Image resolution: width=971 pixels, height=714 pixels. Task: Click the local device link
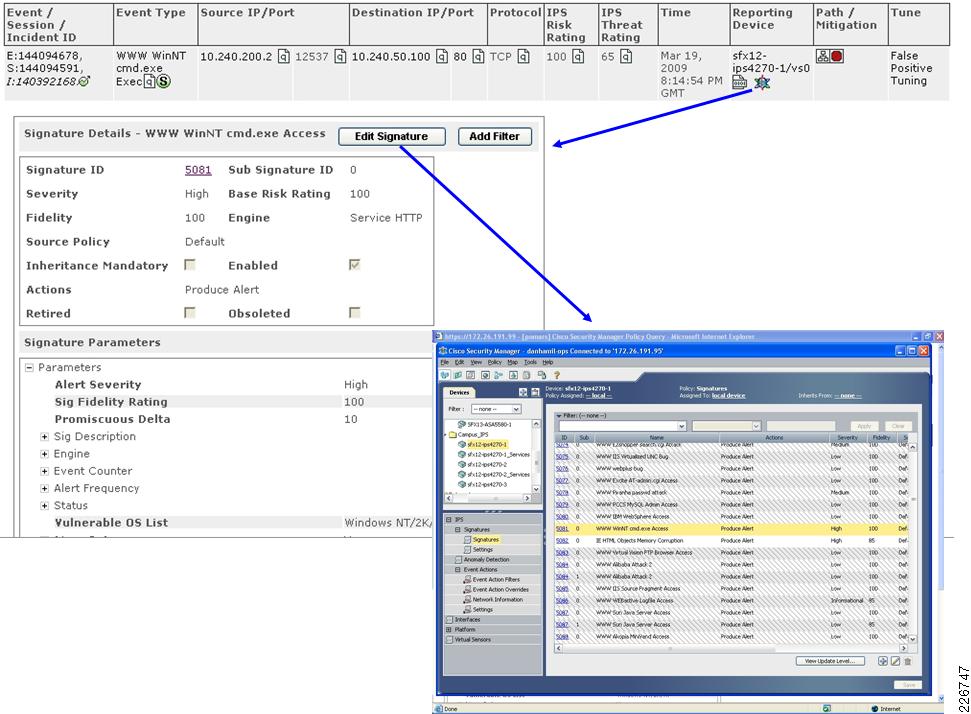coord(728,396)
